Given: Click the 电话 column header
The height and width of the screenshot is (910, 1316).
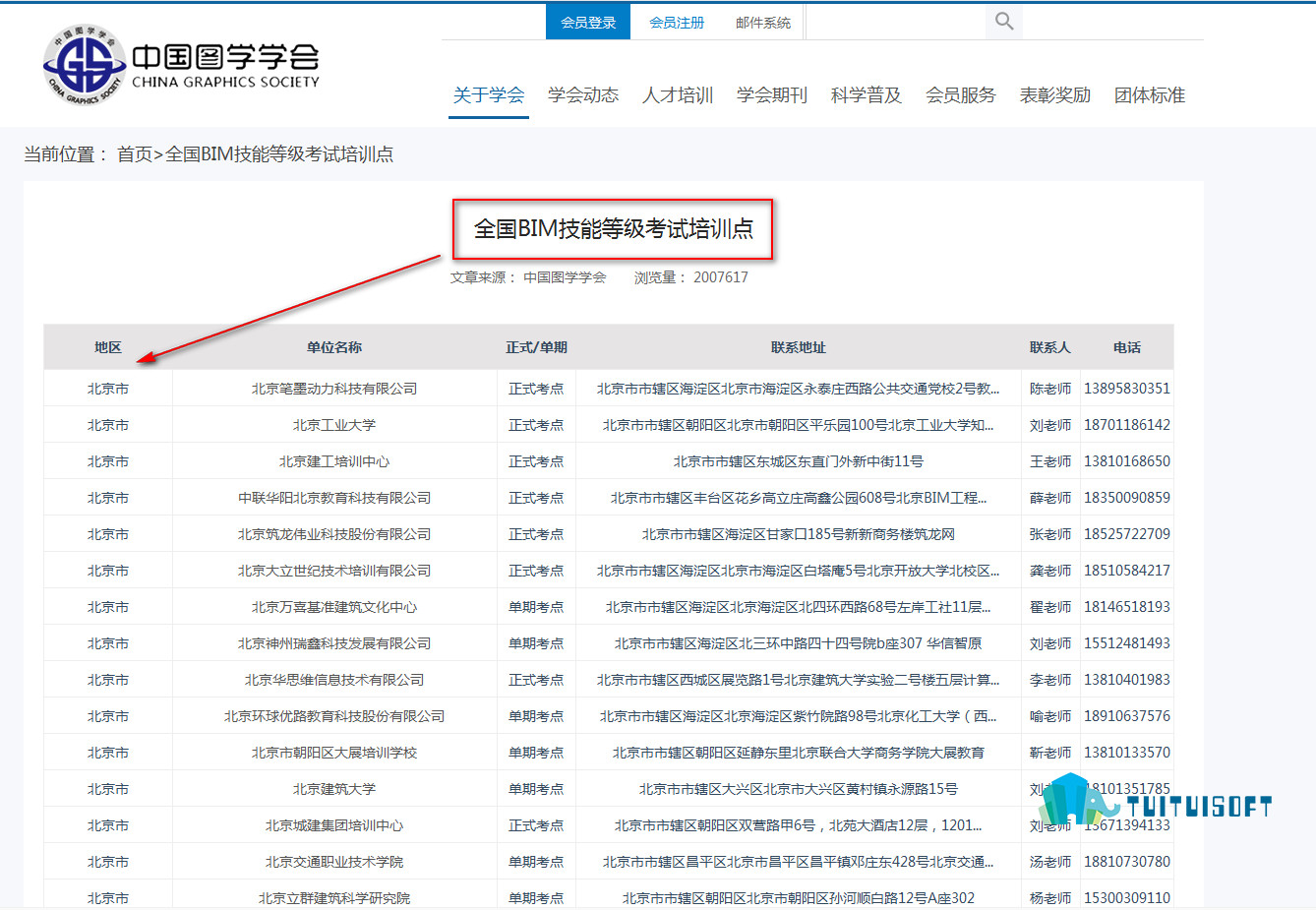Looking at the screenshot, I should (x=1127, y=347).
